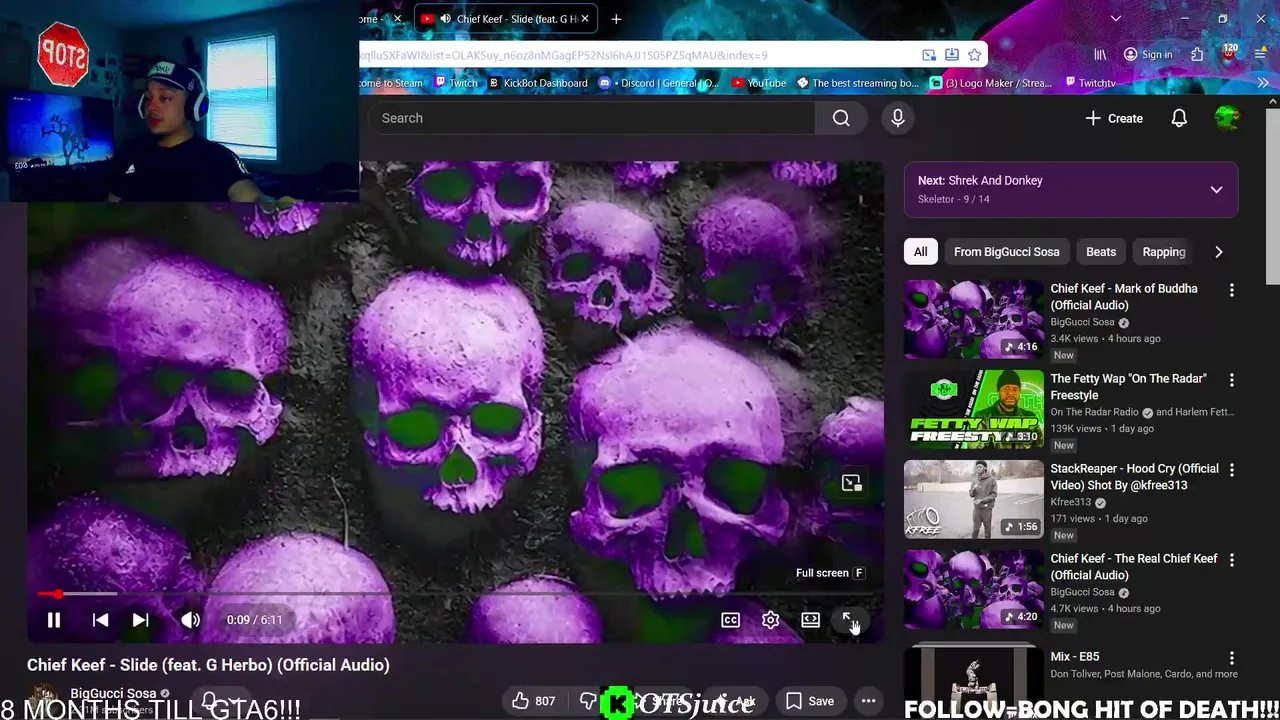Open more options for StackReaper Hood Cry
Screen dimensions: 1280x720
(x=1232, y=470)
